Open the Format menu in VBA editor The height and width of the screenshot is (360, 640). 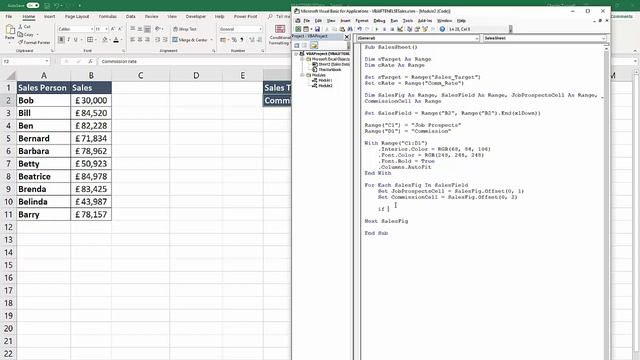pos(362,21)
